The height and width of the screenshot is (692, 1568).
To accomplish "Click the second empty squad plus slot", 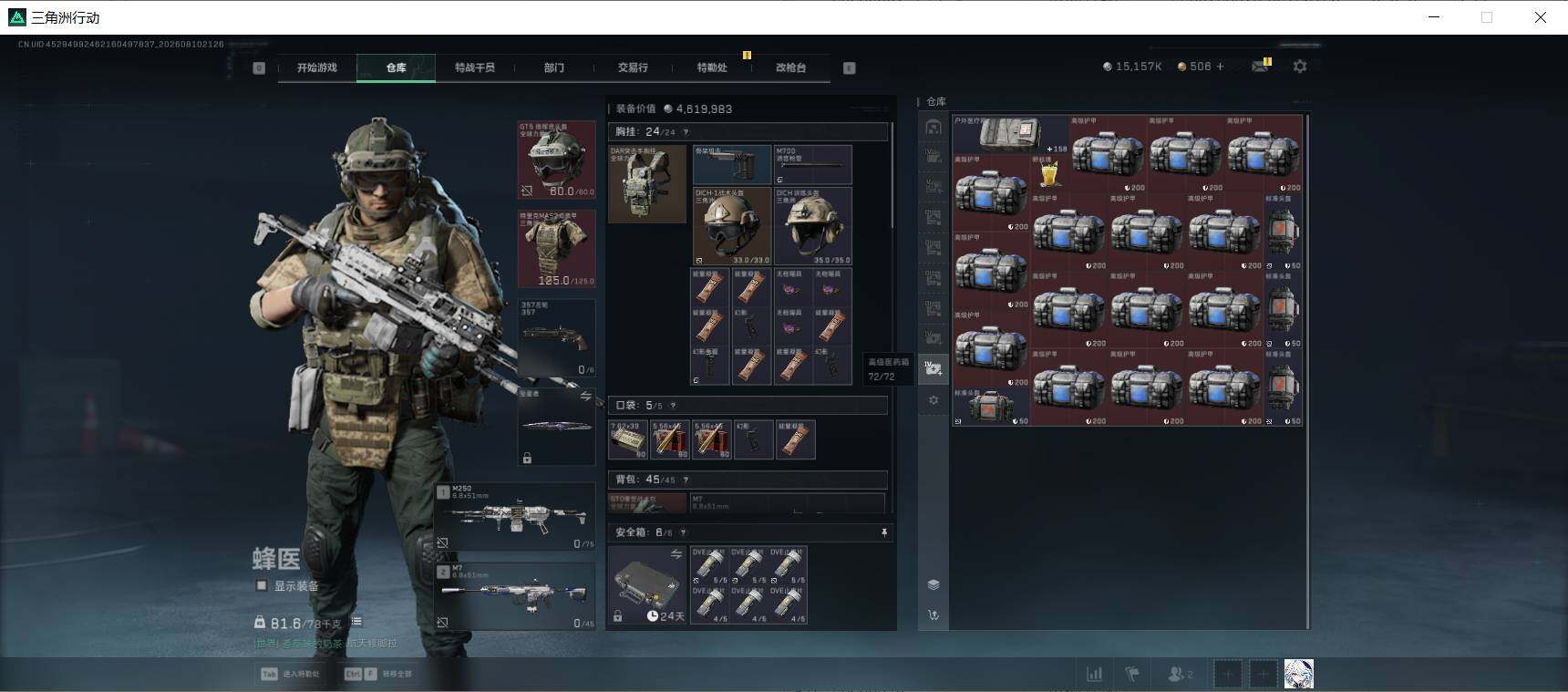I will click(1264, 675).
